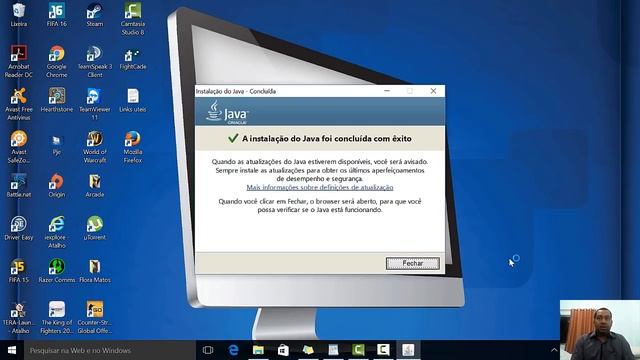The width and height of the screenshot is (640, 360).
Task: Open the Lixeira recycle bin icon
Action: tap(19, 15)
